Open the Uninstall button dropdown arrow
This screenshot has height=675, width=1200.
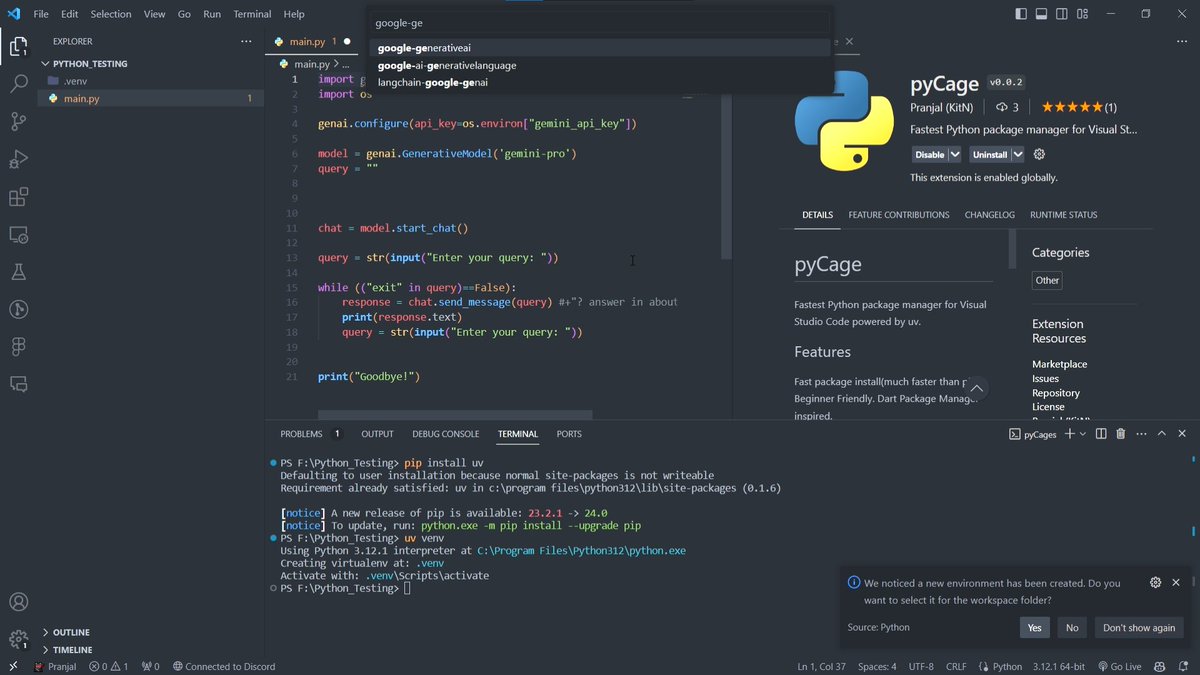point(1018,154)
